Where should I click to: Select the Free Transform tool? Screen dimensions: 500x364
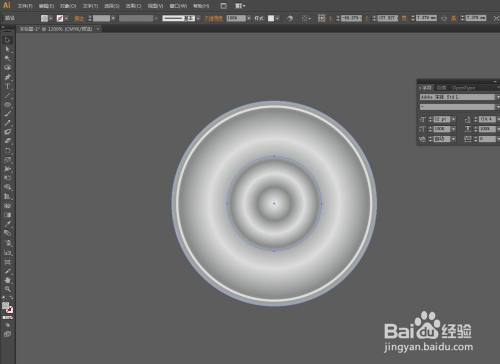(x=7, y=178)
